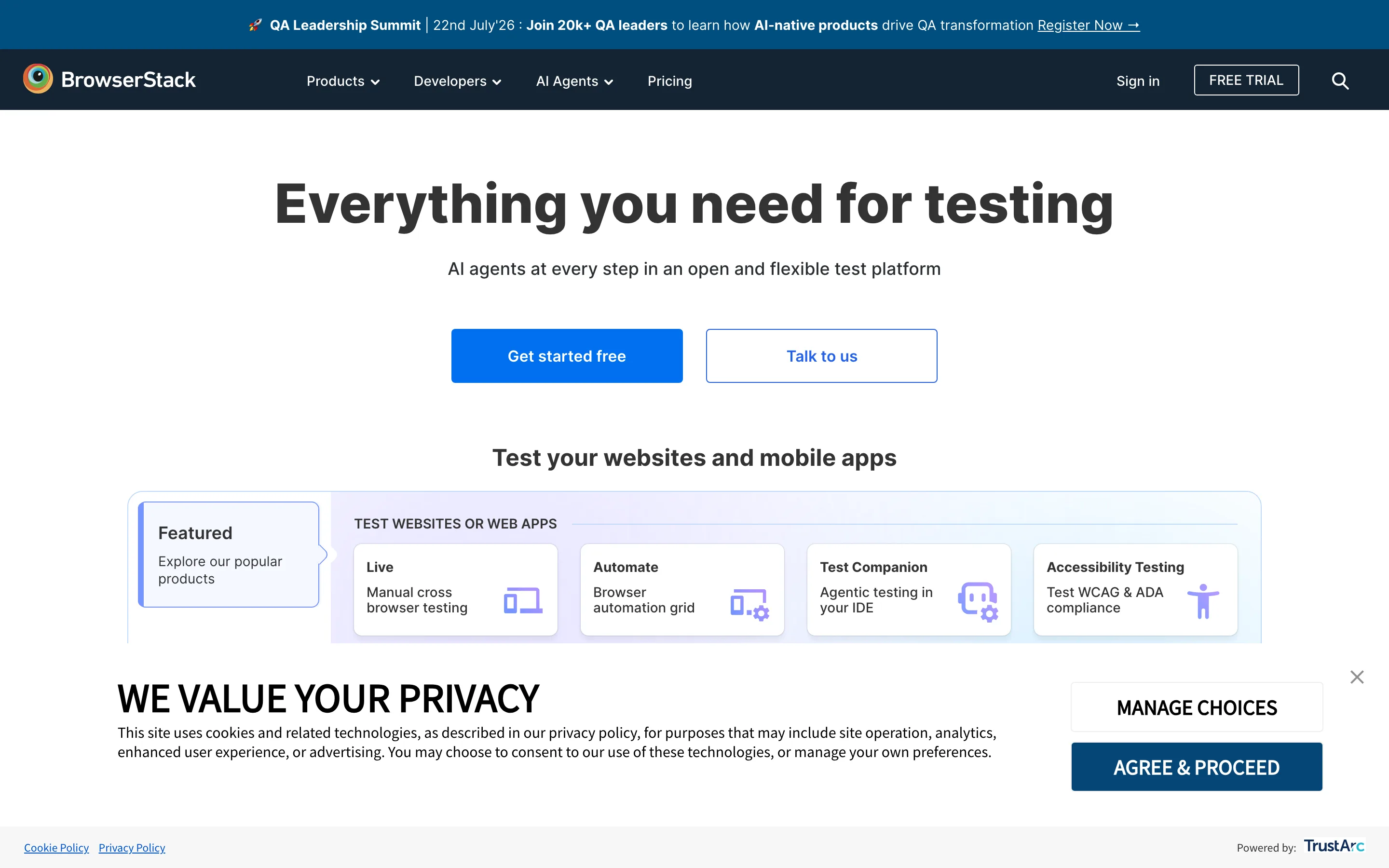
Task: Click the Test Companion robot icon
Action: pyautogui.click(x=978, y=602)
